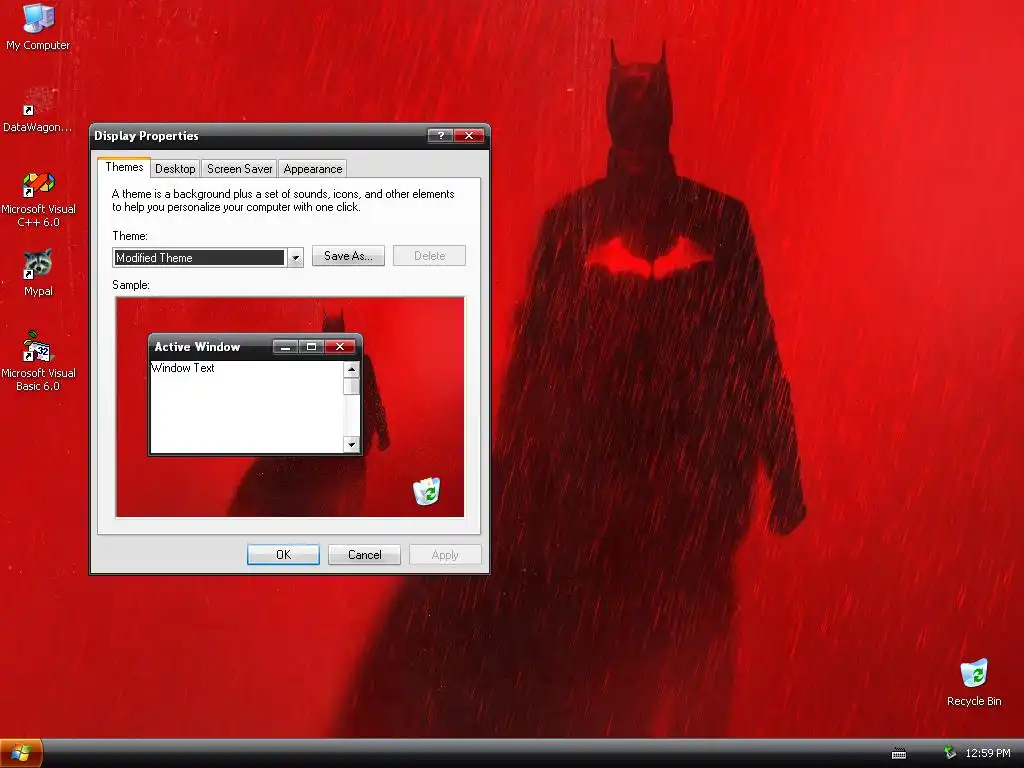The height and width of the screenshot is (768, 1024).
Task: Click the sample window close X icon
Action: (x=340, y=347)
